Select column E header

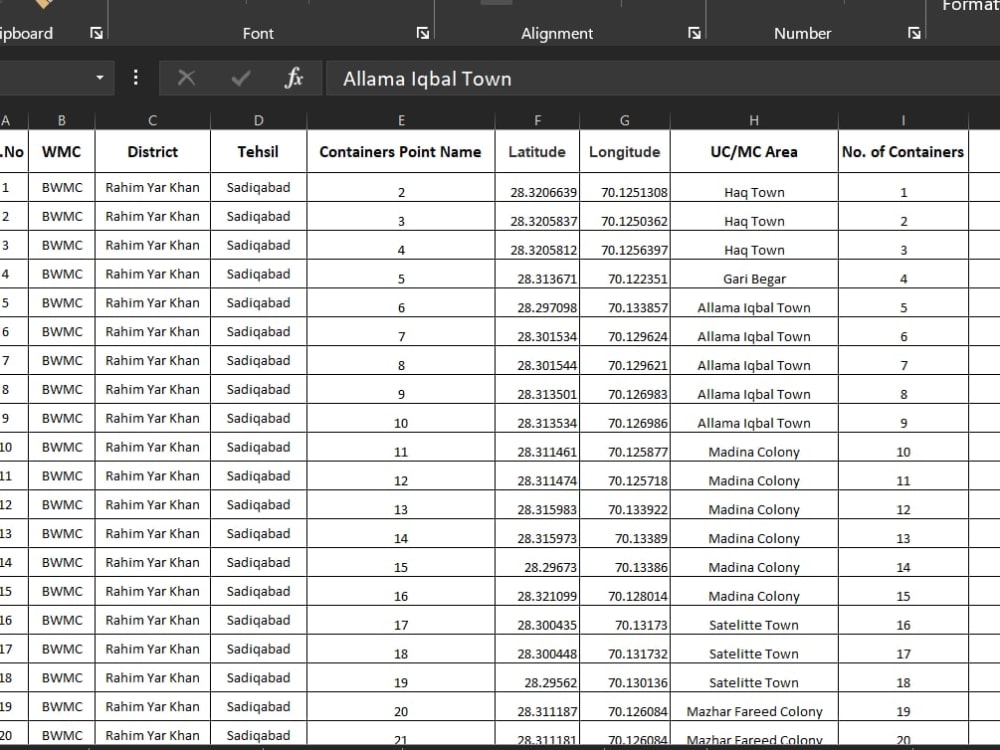[x=401, y=120]
